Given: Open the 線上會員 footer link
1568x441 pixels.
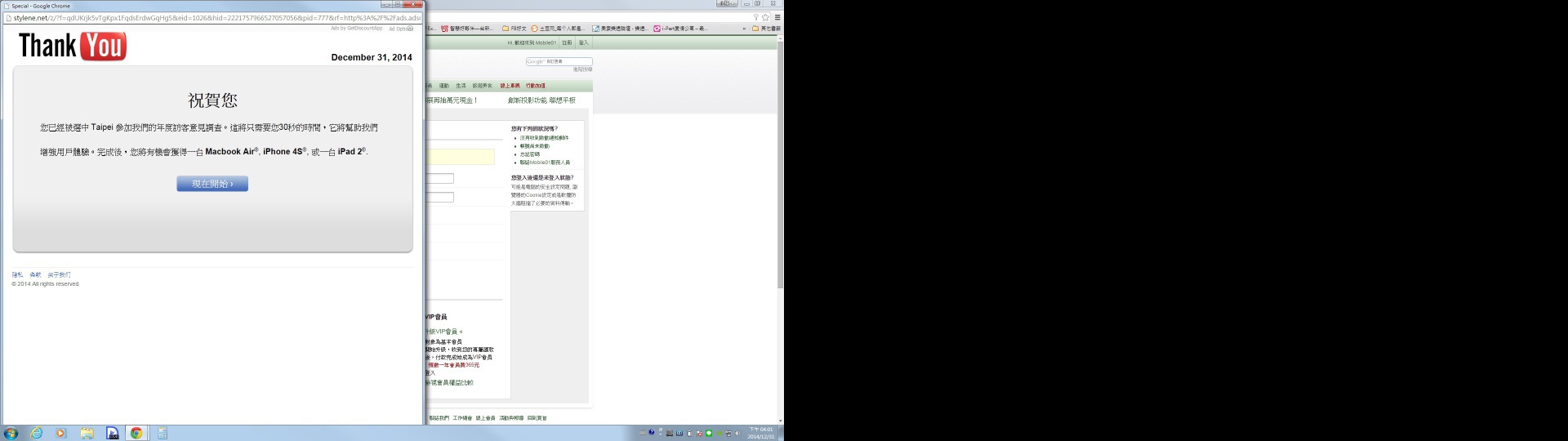Looking at the screenshot, I should click(x=486, y=418).
